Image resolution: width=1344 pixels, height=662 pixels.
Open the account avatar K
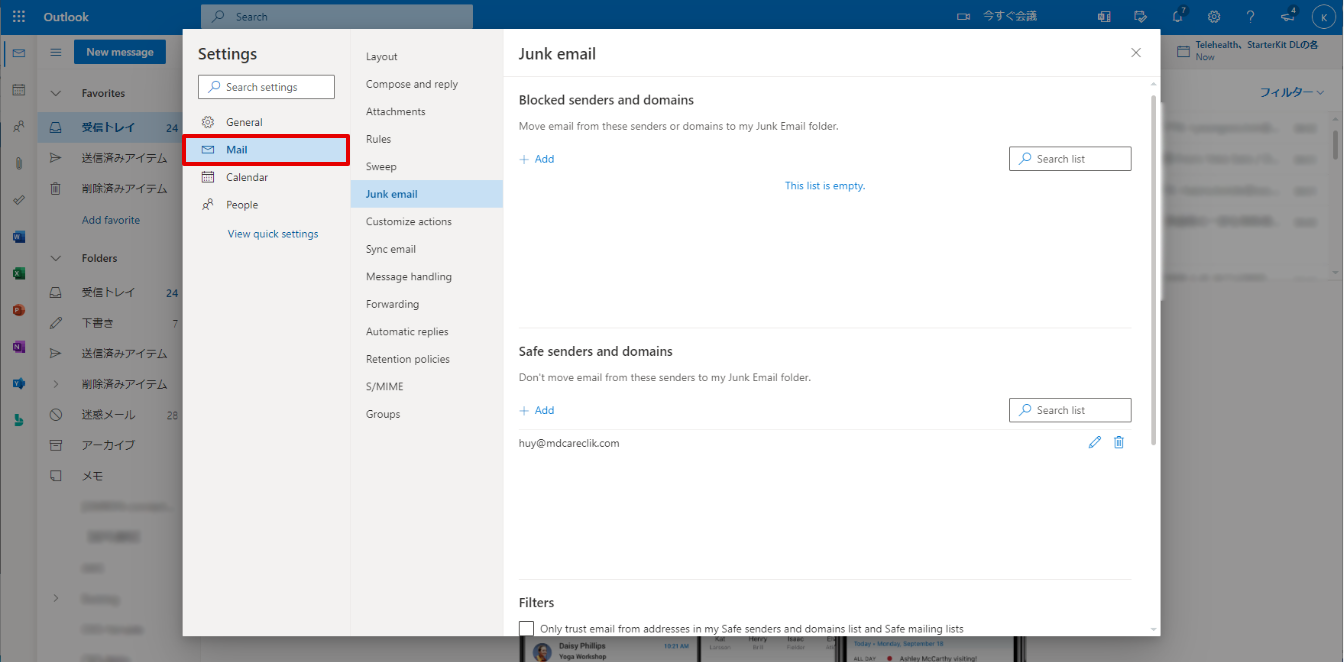tap(1324, 17)
